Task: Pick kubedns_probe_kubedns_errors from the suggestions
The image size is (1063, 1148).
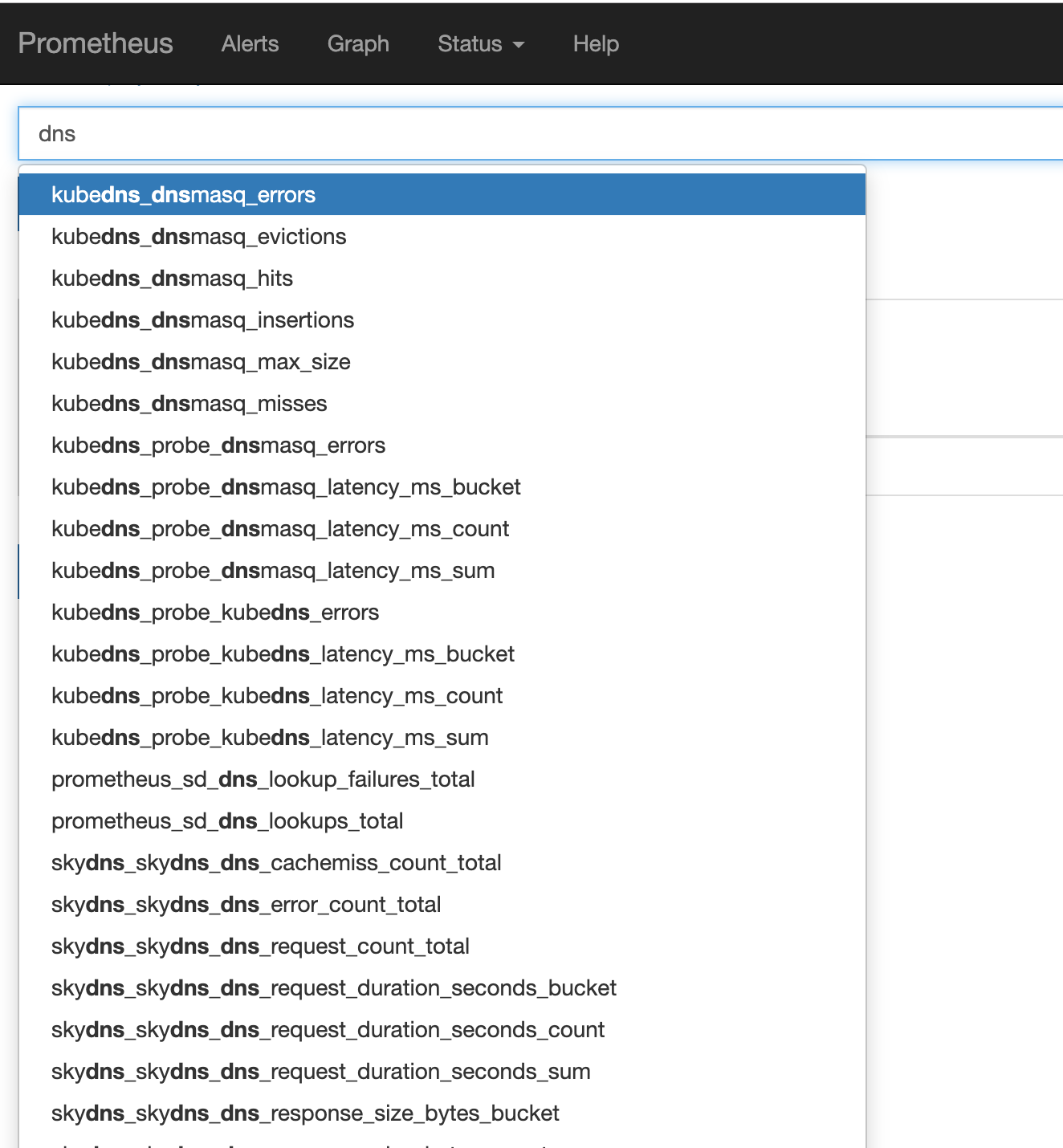Action: click(442, 612)
